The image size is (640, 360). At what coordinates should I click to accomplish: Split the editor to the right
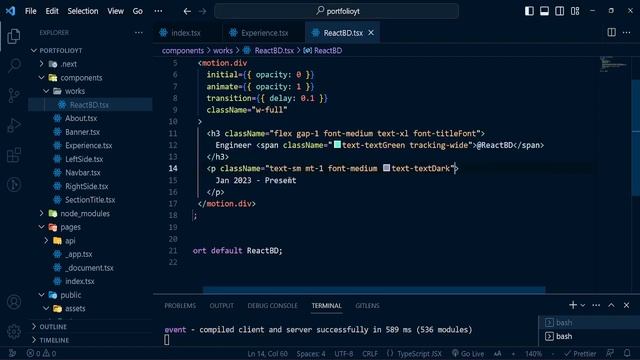pos(611,32)
